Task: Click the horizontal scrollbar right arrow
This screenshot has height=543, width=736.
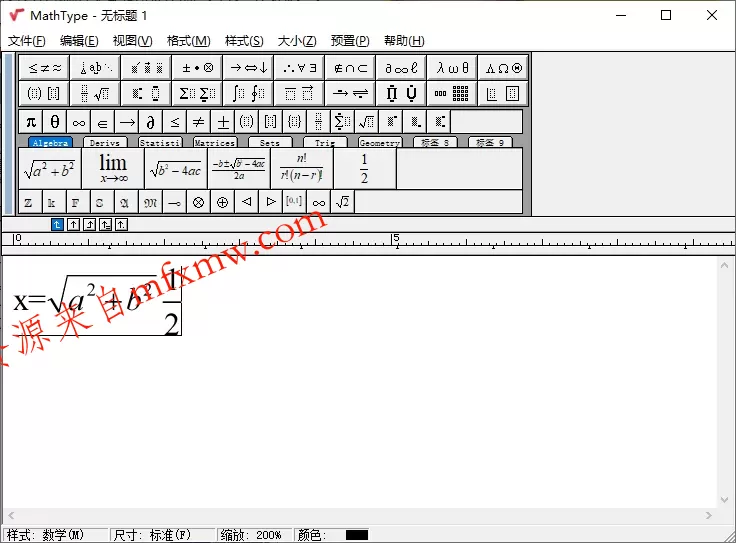Action: 709,515
